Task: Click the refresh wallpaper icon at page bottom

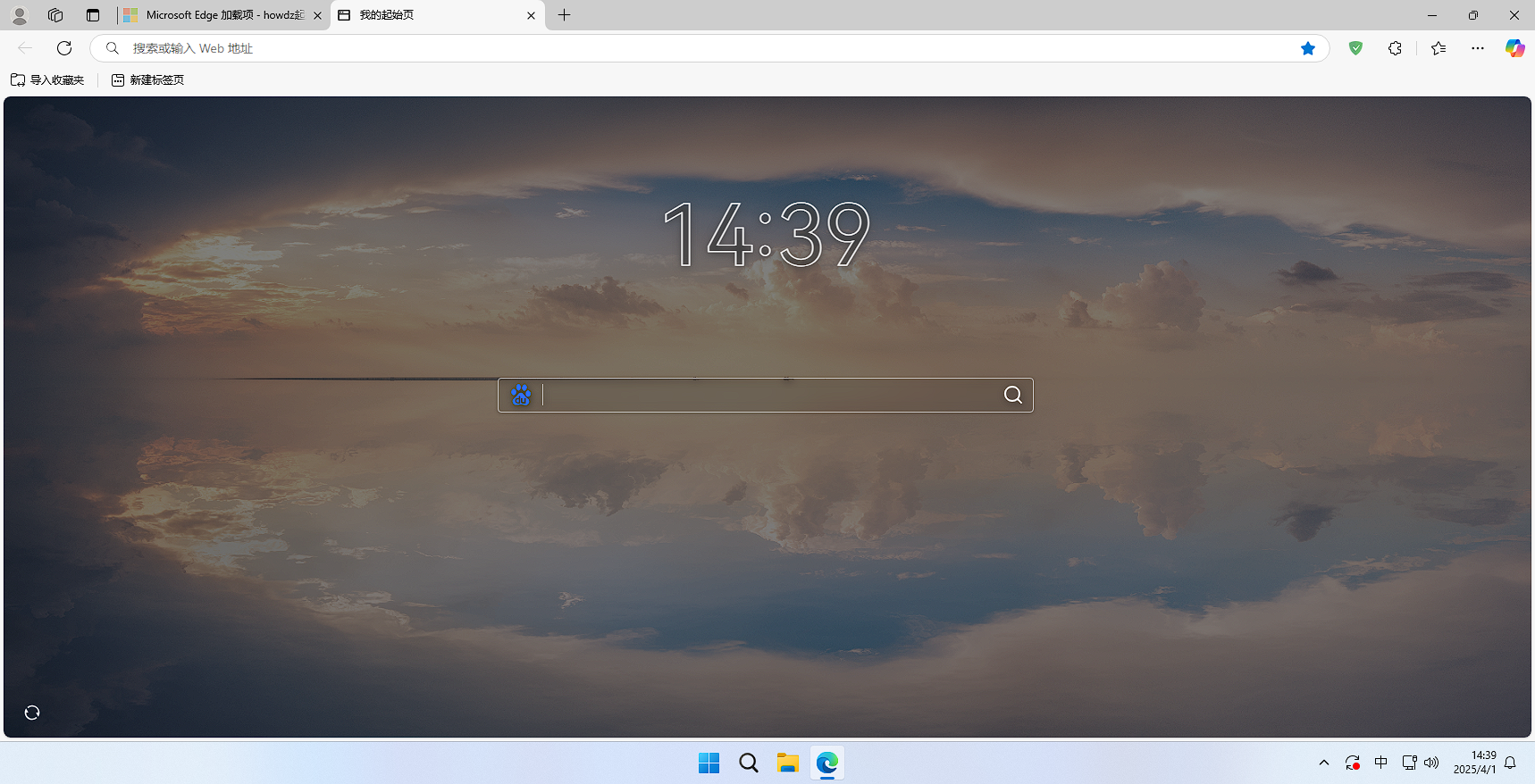Action: pyautogui.click(x=32, y=713)
